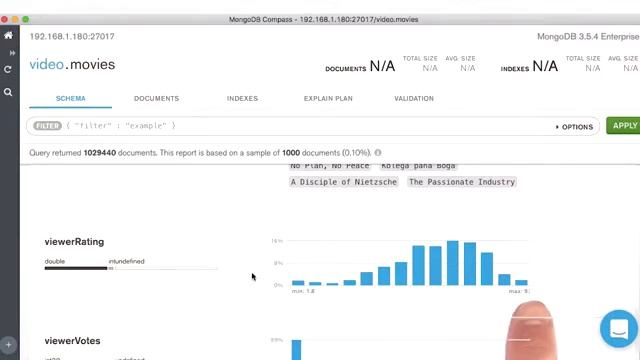Click the host address 192.168.1.180:27017
640x360 pixels.
[x=72, y=36]
